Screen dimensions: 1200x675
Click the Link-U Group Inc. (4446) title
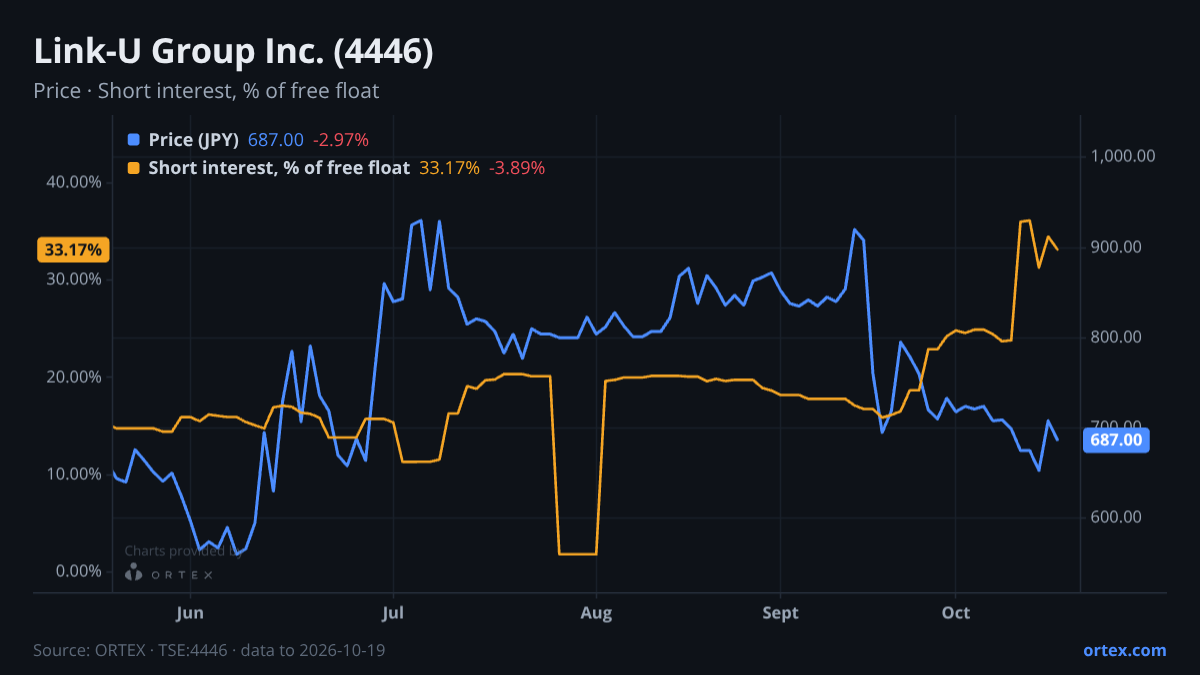[x=234, y=52]
